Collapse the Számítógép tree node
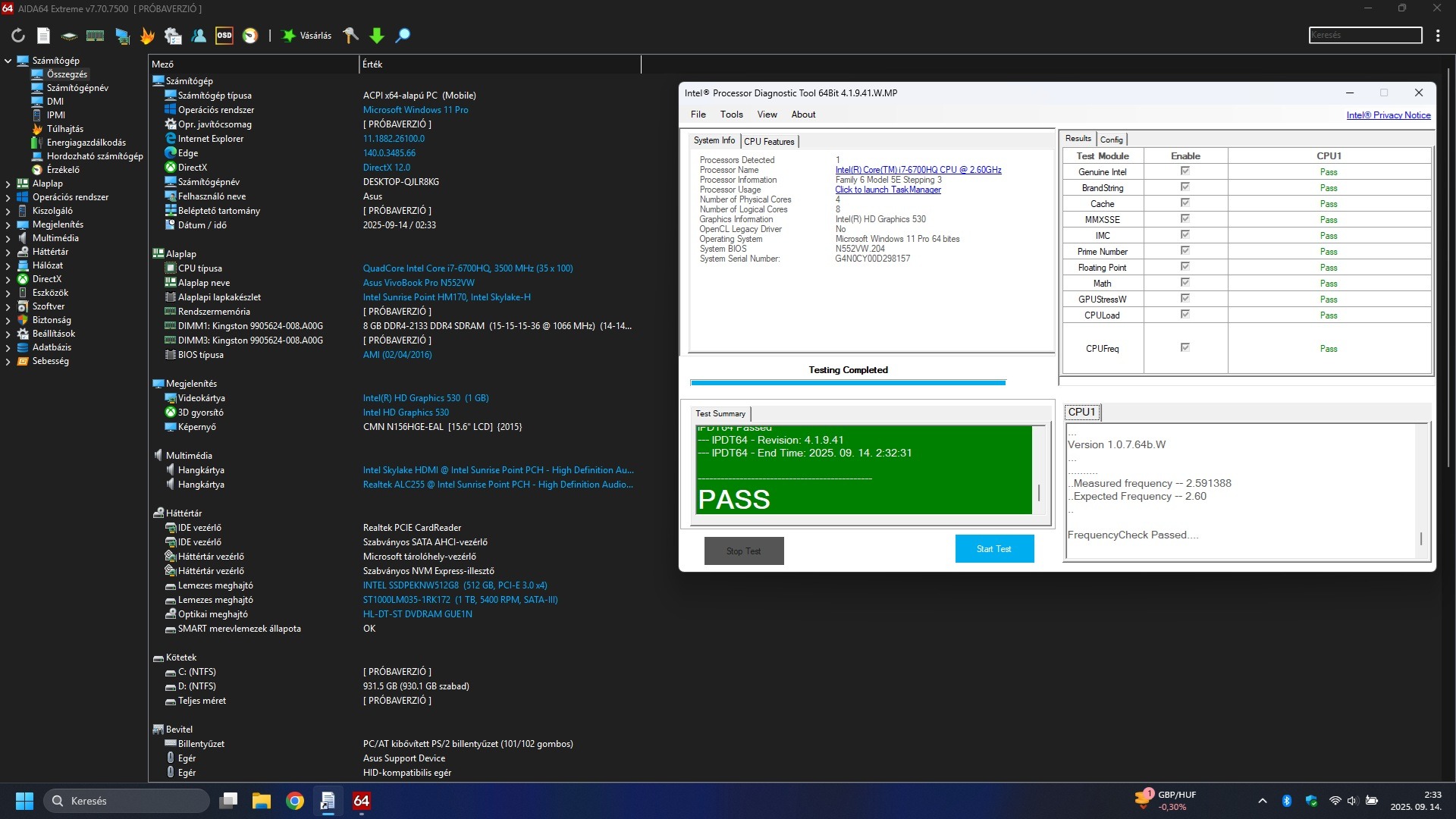Image resolution: width=1456 pixels, height=819 pixels. (8, 61)
